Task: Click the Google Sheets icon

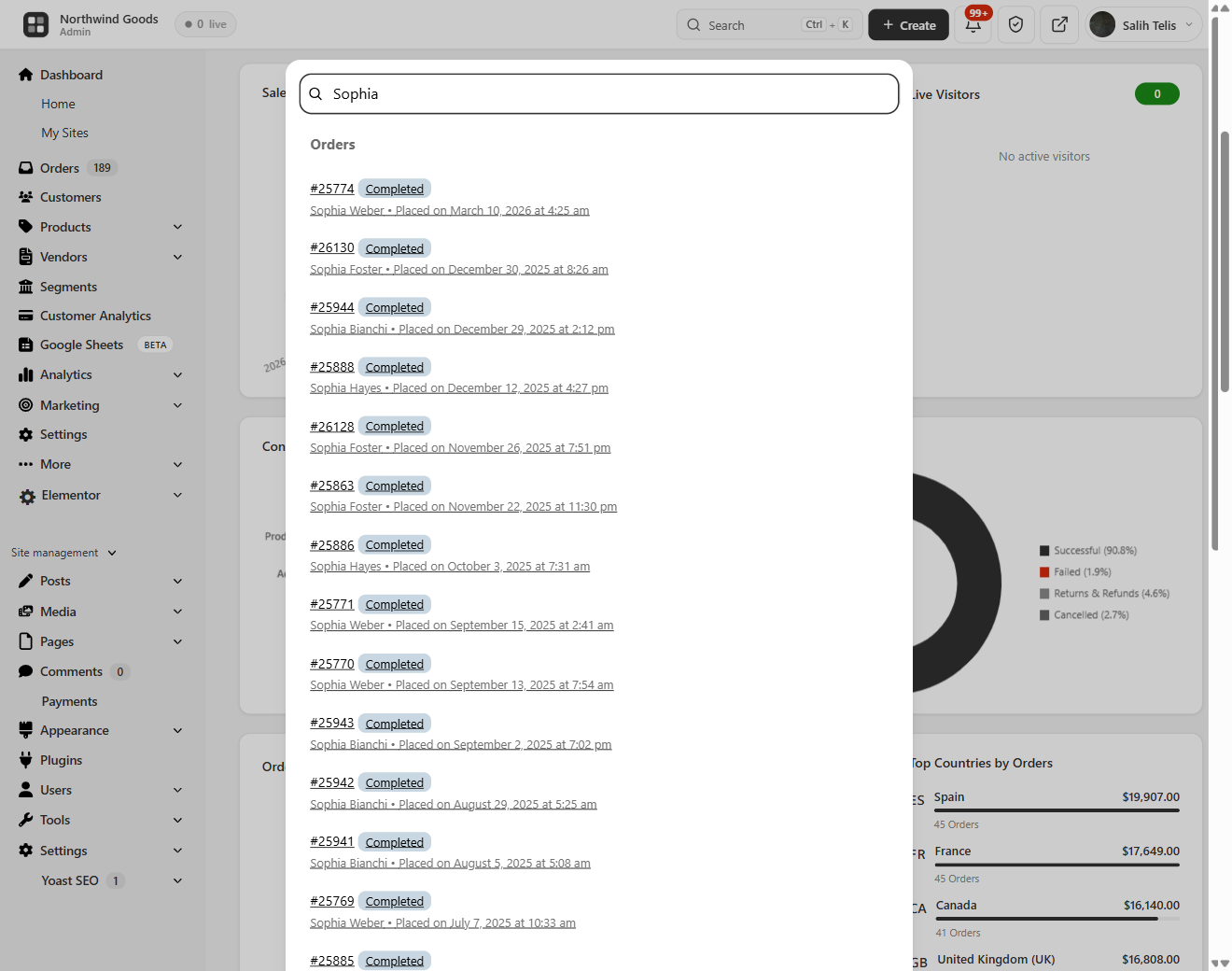Action: 26,345
